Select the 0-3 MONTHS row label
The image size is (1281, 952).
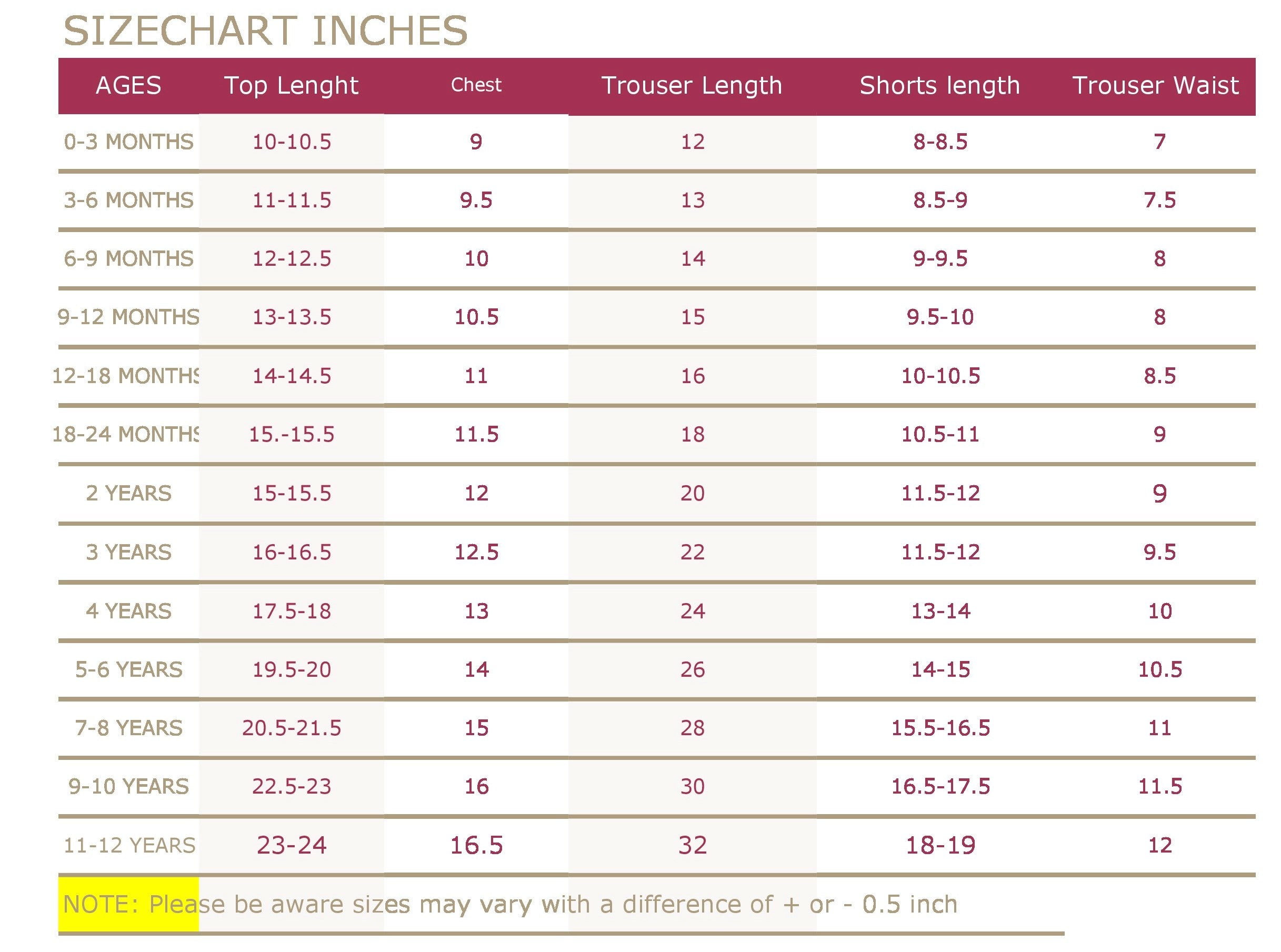point(128,142)
